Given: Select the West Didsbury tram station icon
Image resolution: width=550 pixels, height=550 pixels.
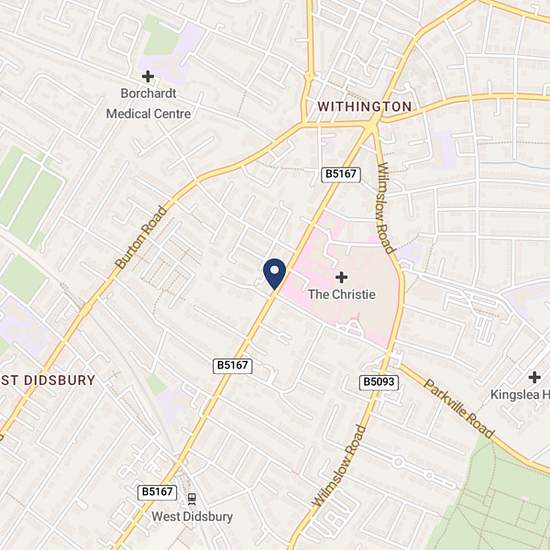Looking at the screenshot, I should tap(192, 498).
